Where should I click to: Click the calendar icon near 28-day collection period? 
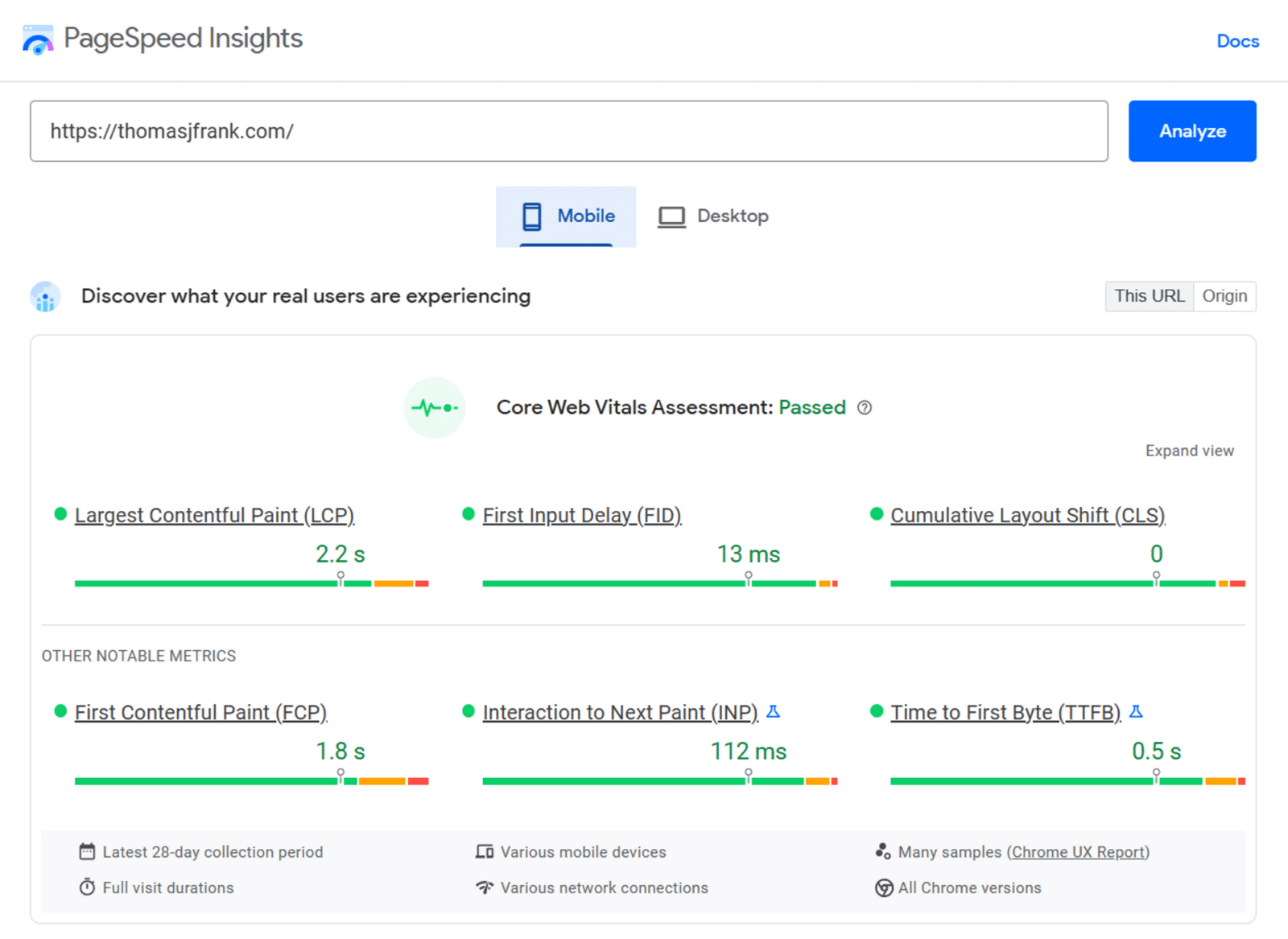pyautogui.click(x=87, y=851)
